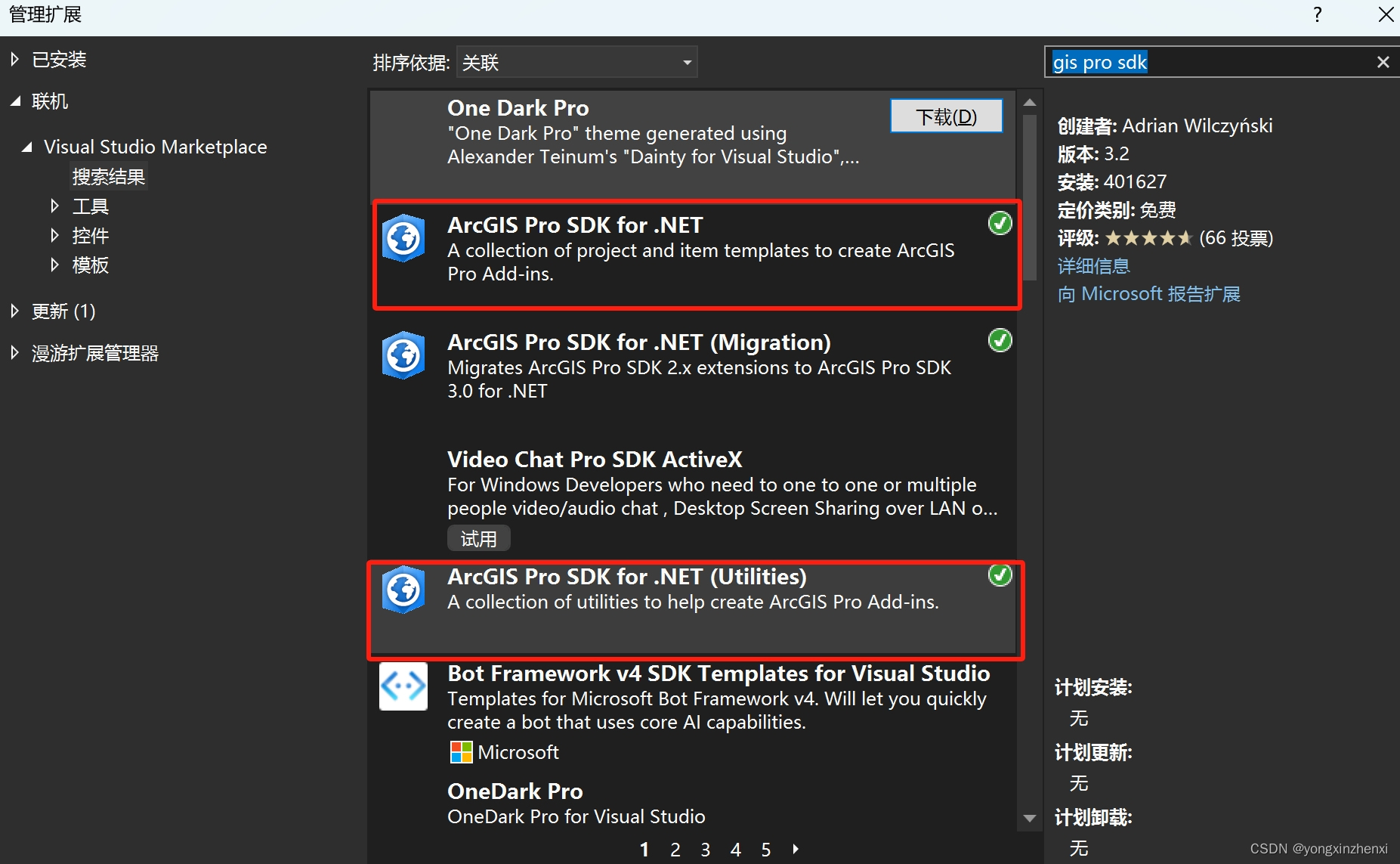Open the help question mark in title bar
Screen dimensions: 1400x864
point(1318,14)
